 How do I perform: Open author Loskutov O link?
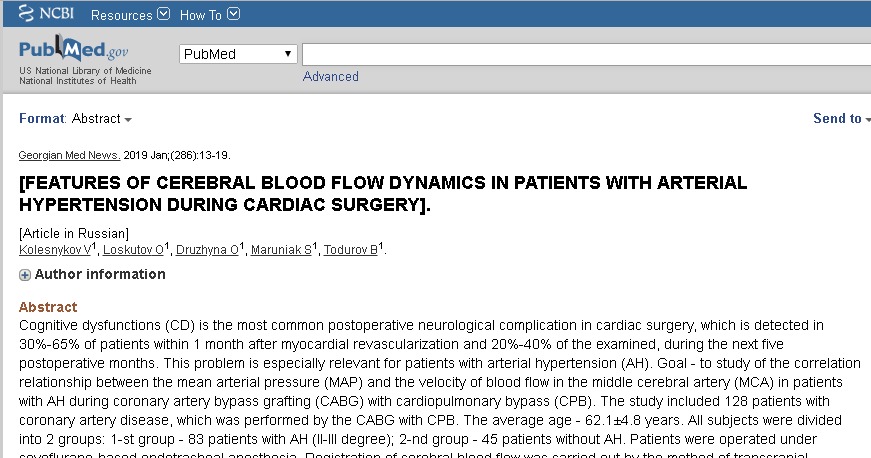[133, 250]
